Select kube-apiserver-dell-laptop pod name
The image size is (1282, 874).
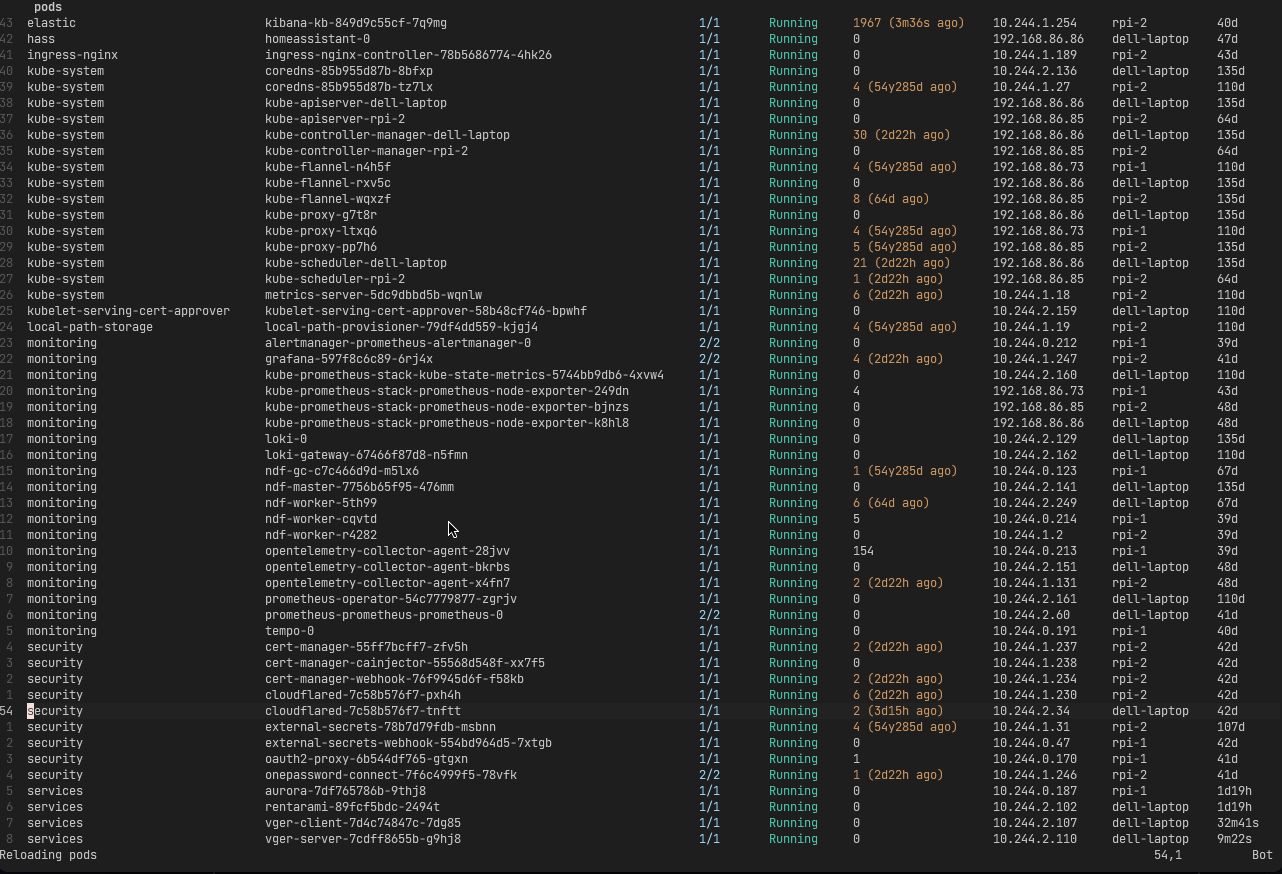[x=356, y=103]
